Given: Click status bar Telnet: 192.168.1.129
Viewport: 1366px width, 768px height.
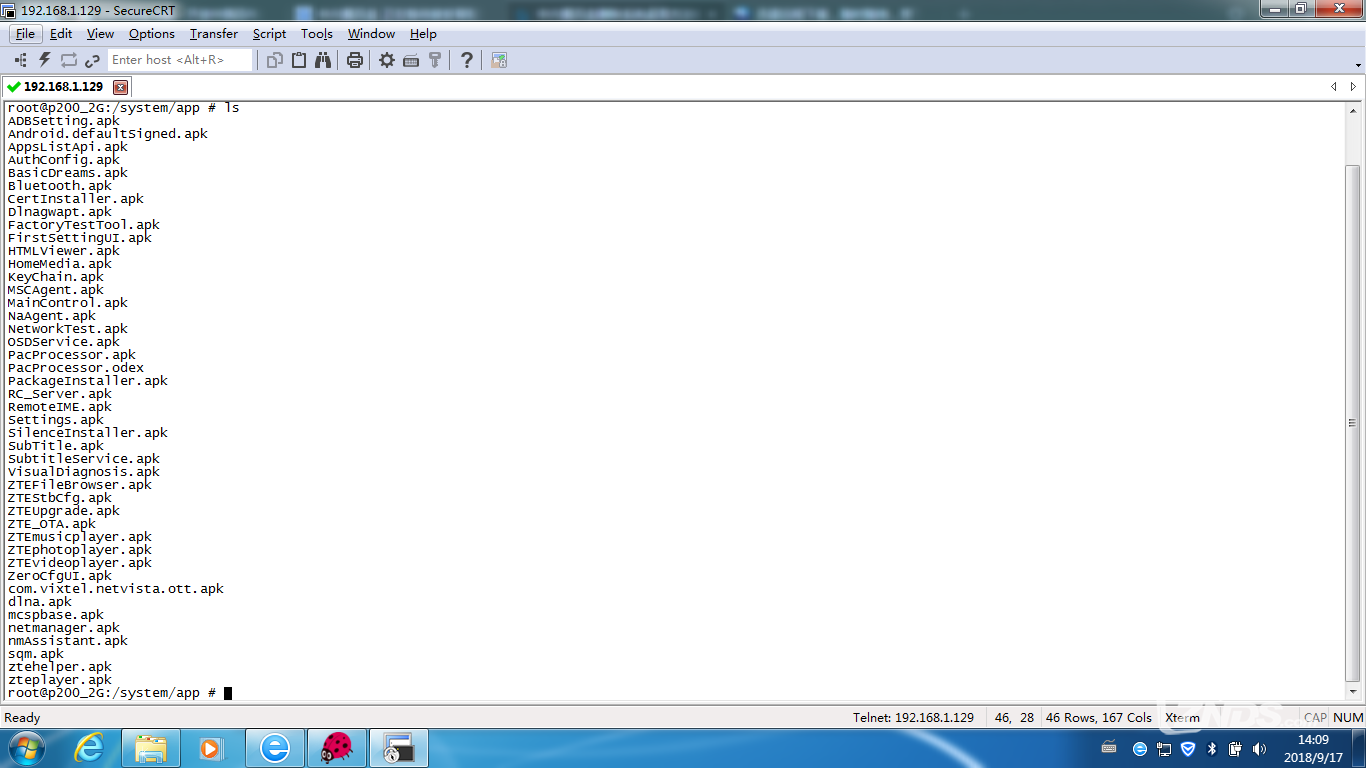Looking at the screenshot, I should [x=913, y=718].
